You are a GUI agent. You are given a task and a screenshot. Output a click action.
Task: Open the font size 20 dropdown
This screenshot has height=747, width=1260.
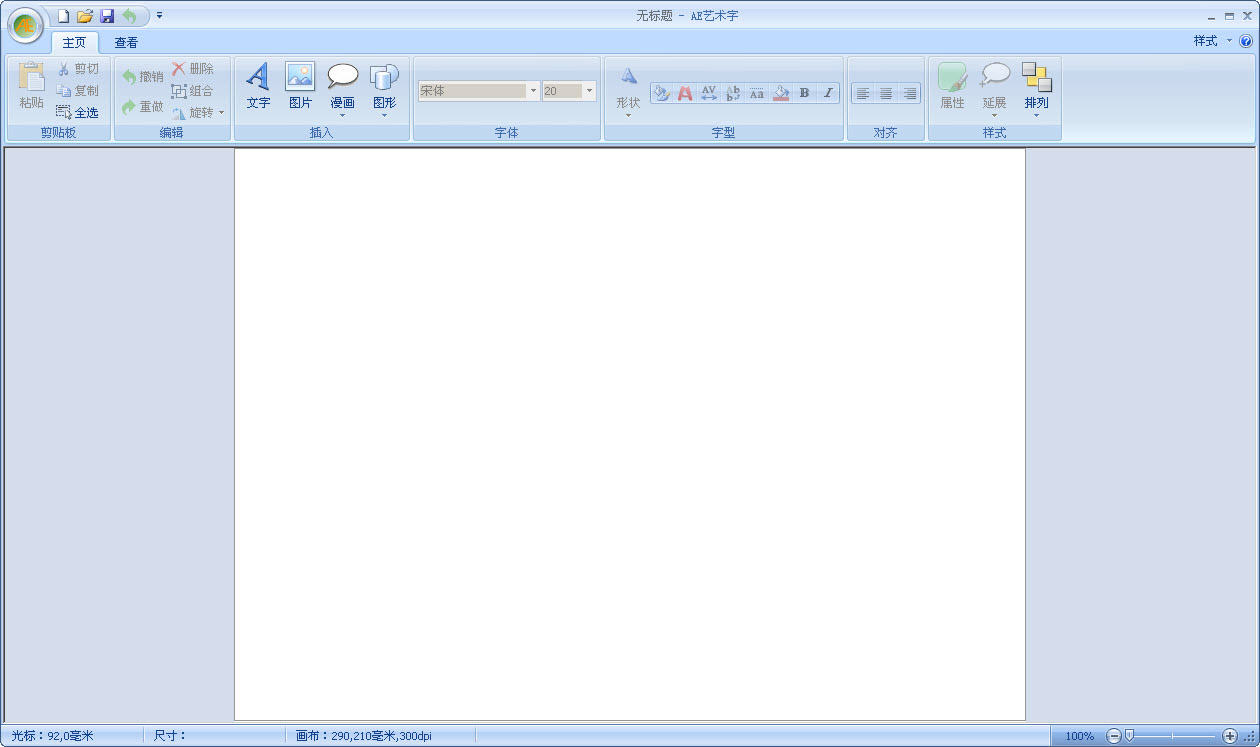point(589,91)
